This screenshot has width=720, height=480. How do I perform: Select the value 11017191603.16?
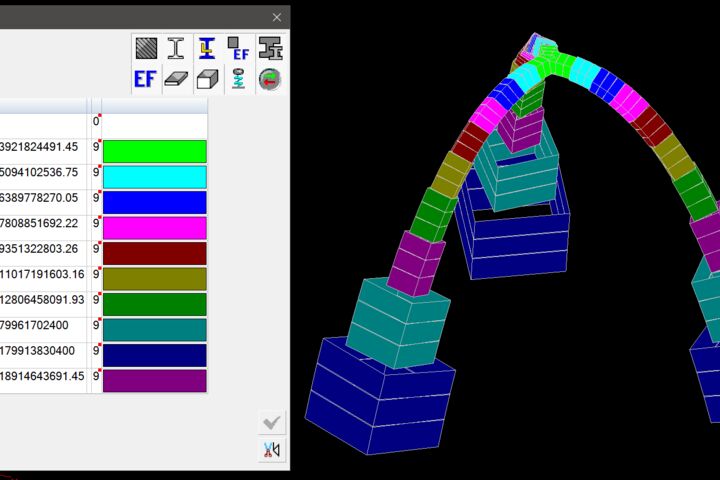click(x=42, y=274)
